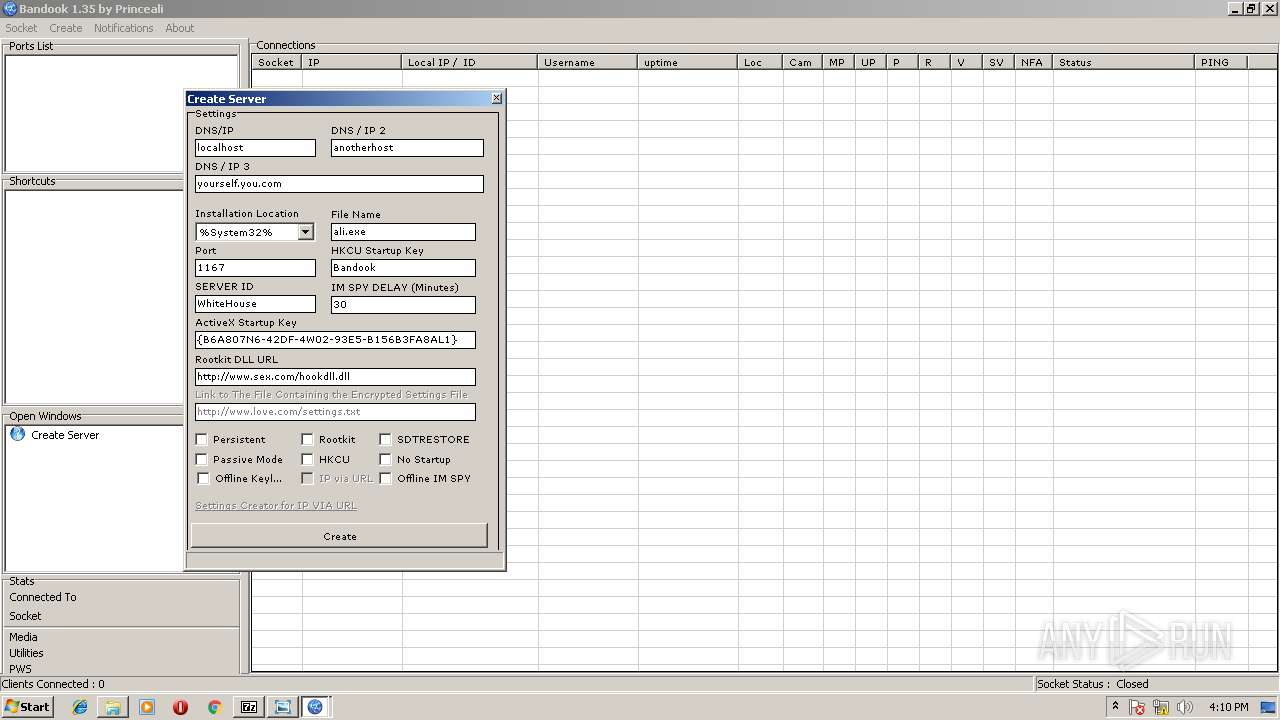The height and width of the screenshot is (720, 1280).
Task: Click the Username column header
Action: [x=588, y=62]
